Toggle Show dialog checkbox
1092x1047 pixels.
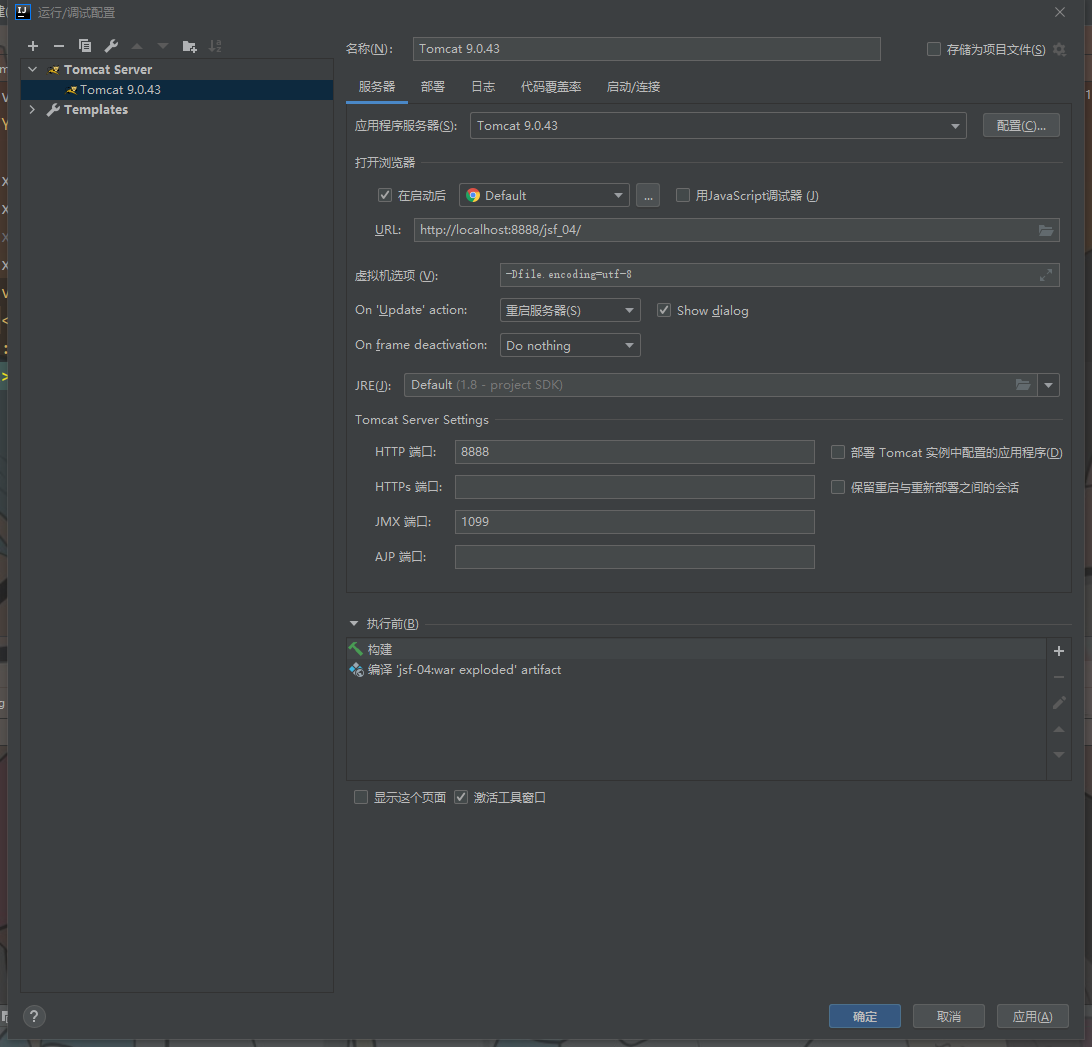664,310
